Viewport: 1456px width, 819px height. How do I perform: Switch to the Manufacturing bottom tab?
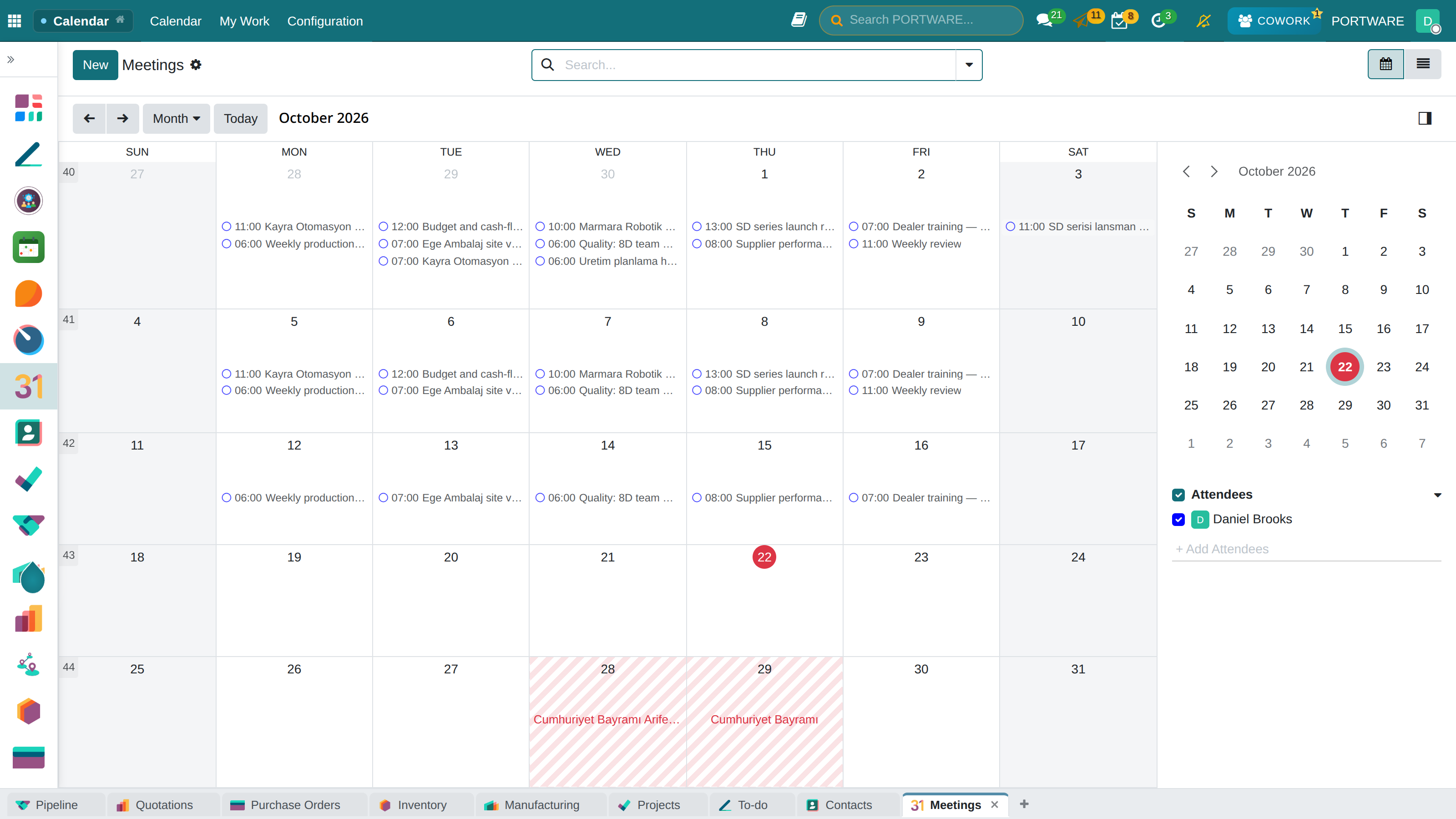point(541,805)
